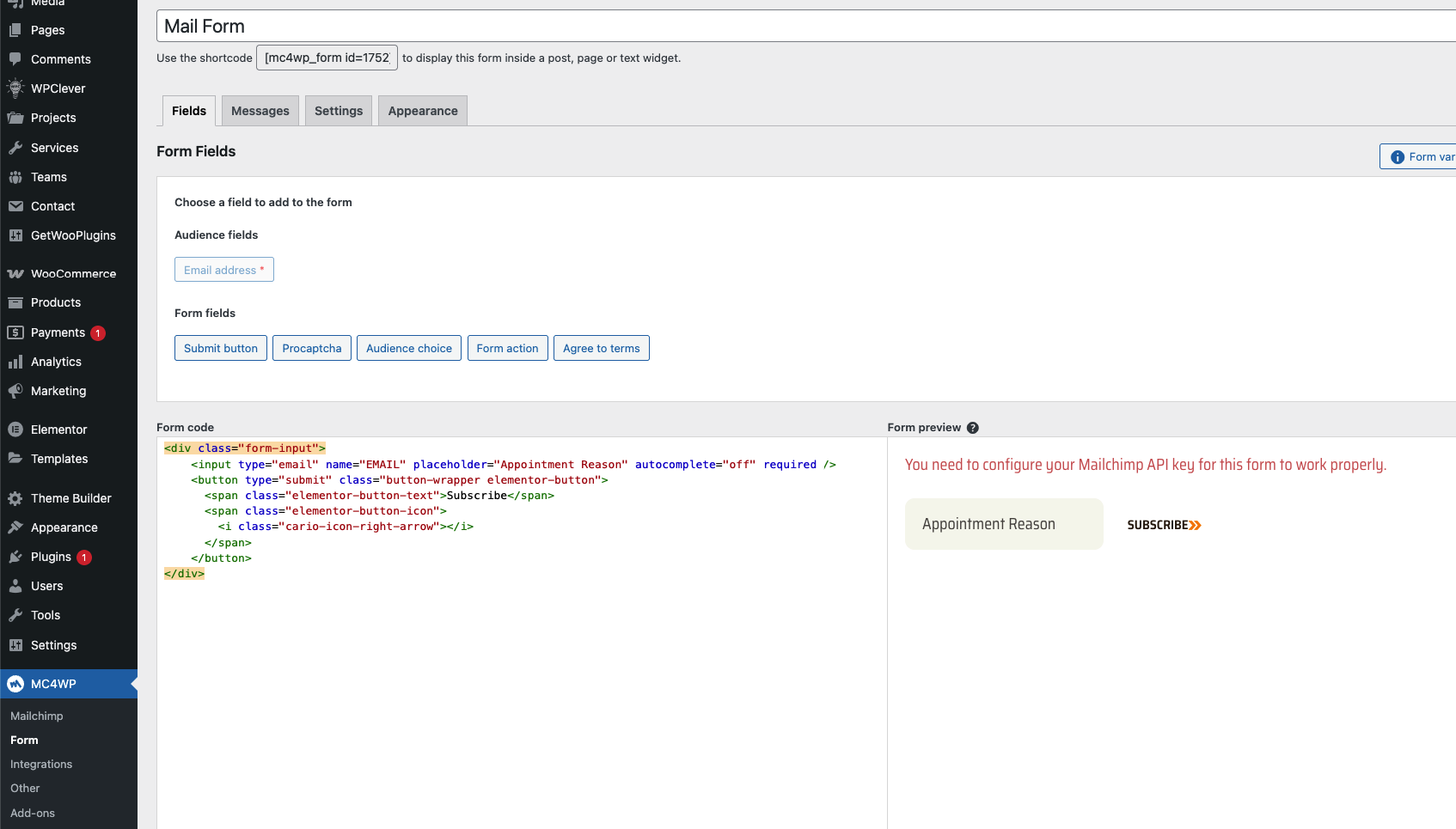
Task: Add an Audience choice field
Action: pos(408,348)
